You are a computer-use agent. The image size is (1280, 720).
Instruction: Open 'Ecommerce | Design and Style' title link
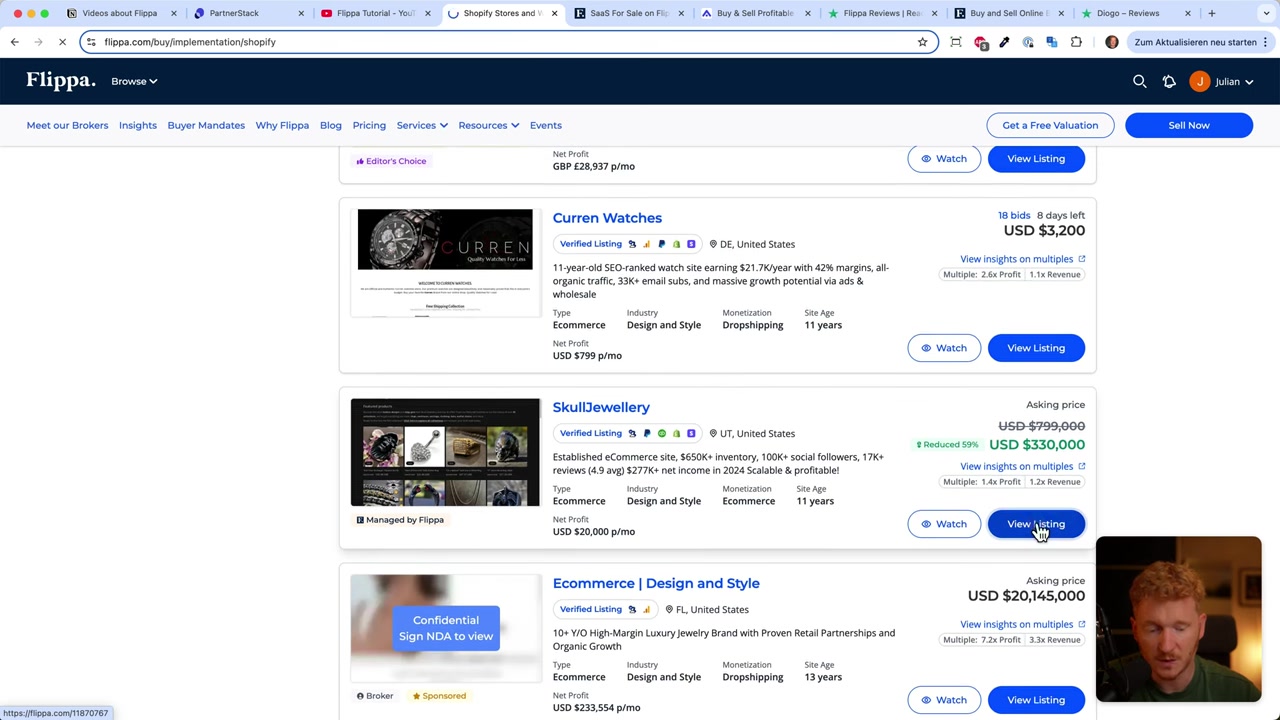pos(656,583)
